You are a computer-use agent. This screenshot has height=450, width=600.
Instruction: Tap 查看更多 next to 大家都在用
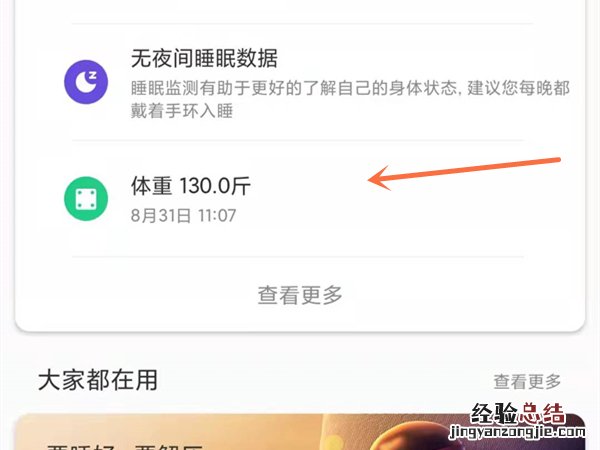tap(527, 381)
